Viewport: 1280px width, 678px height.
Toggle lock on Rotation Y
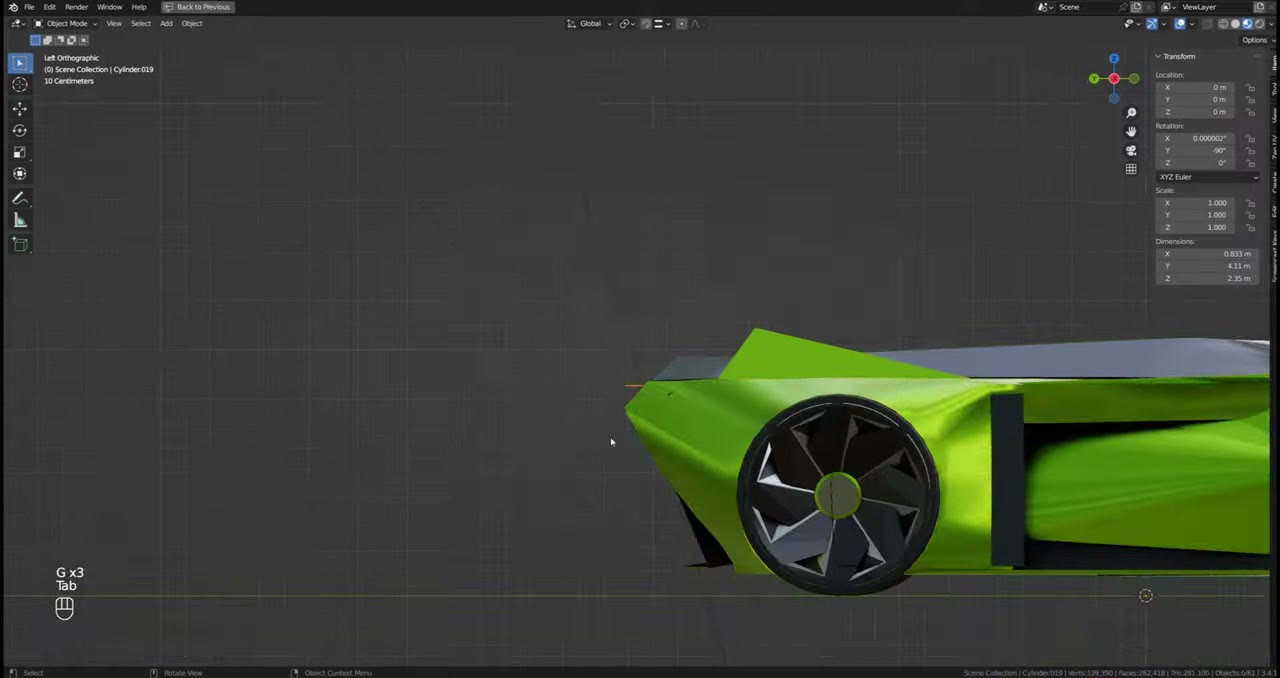(x=1251, y=151)
